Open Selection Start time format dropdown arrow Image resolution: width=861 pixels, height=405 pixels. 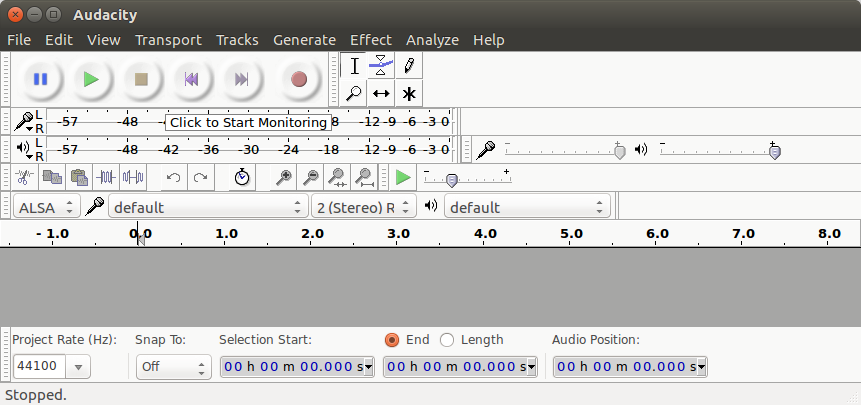tap(368, 367)
